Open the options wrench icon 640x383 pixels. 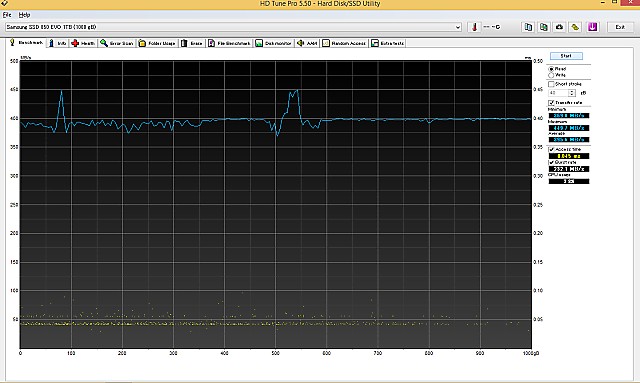[576, 27]
